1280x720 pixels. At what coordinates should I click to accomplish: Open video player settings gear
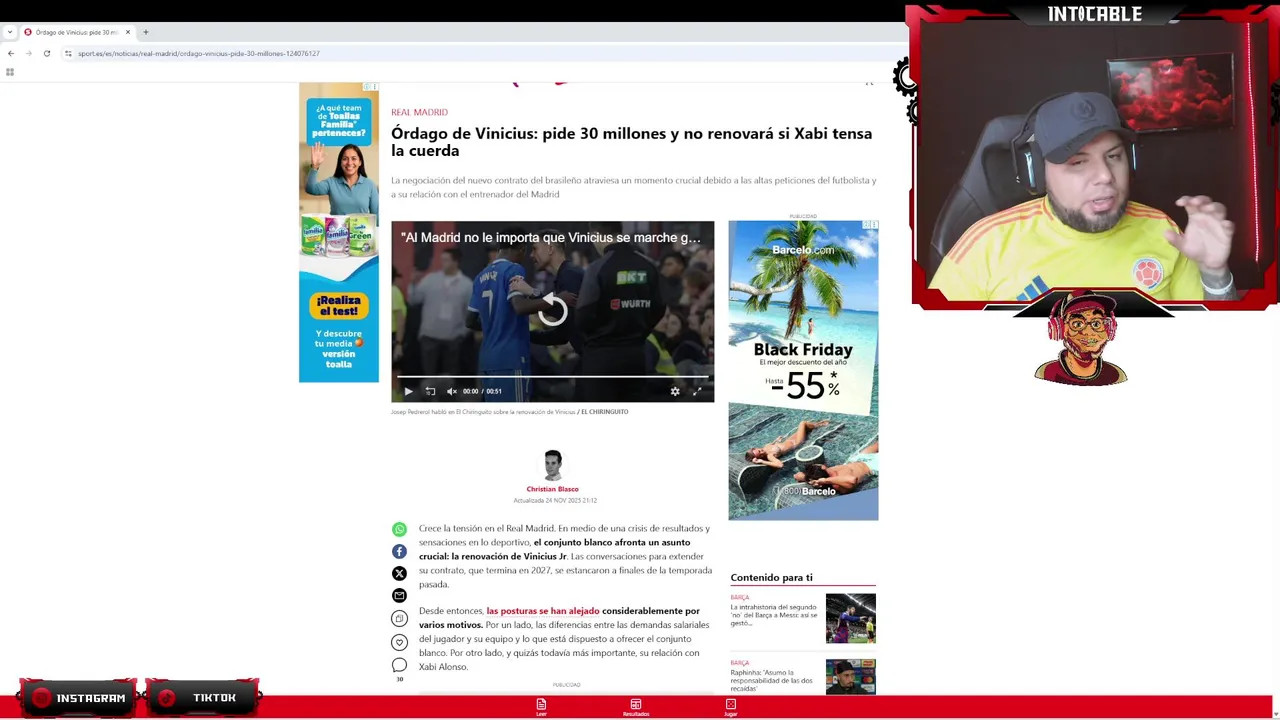point(675,391)
